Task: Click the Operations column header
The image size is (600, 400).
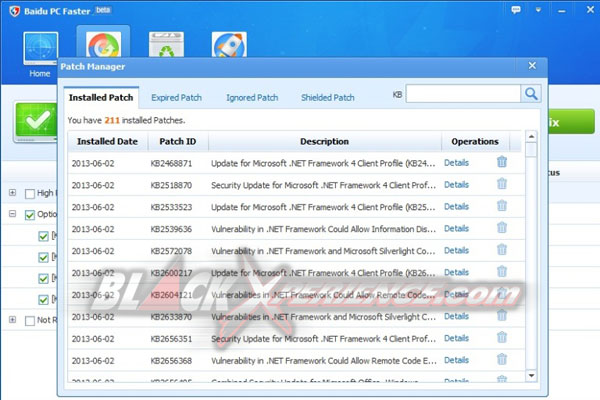Action: point(475,142)
